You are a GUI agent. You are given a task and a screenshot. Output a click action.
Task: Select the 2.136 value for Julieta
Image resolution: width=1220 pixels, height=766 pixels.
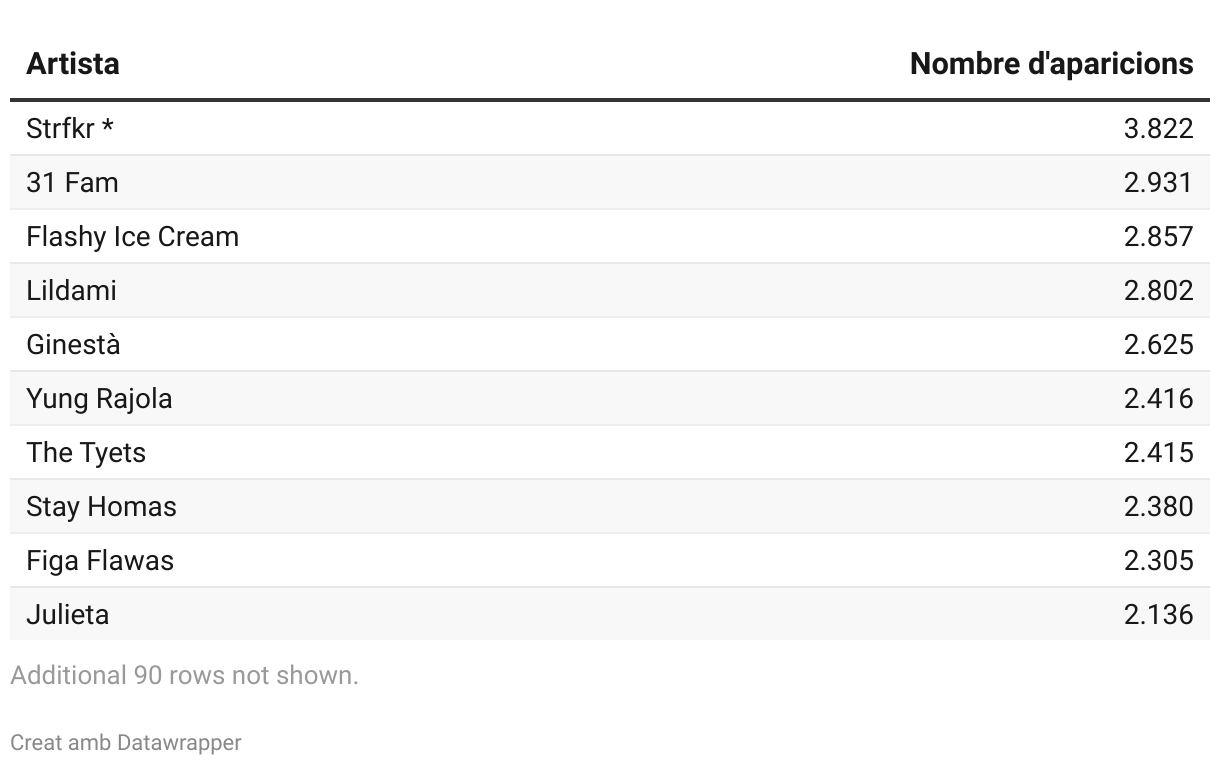pyautogui.click(x=1158, y=615)
